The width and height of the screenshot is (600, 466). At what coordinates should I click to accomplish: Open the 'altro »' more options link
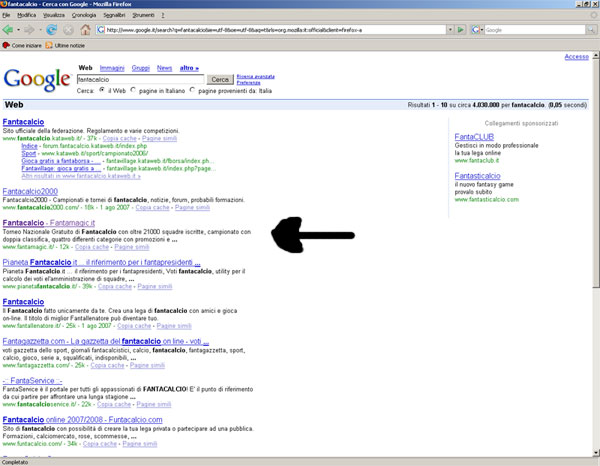click(x=189, y=68)
